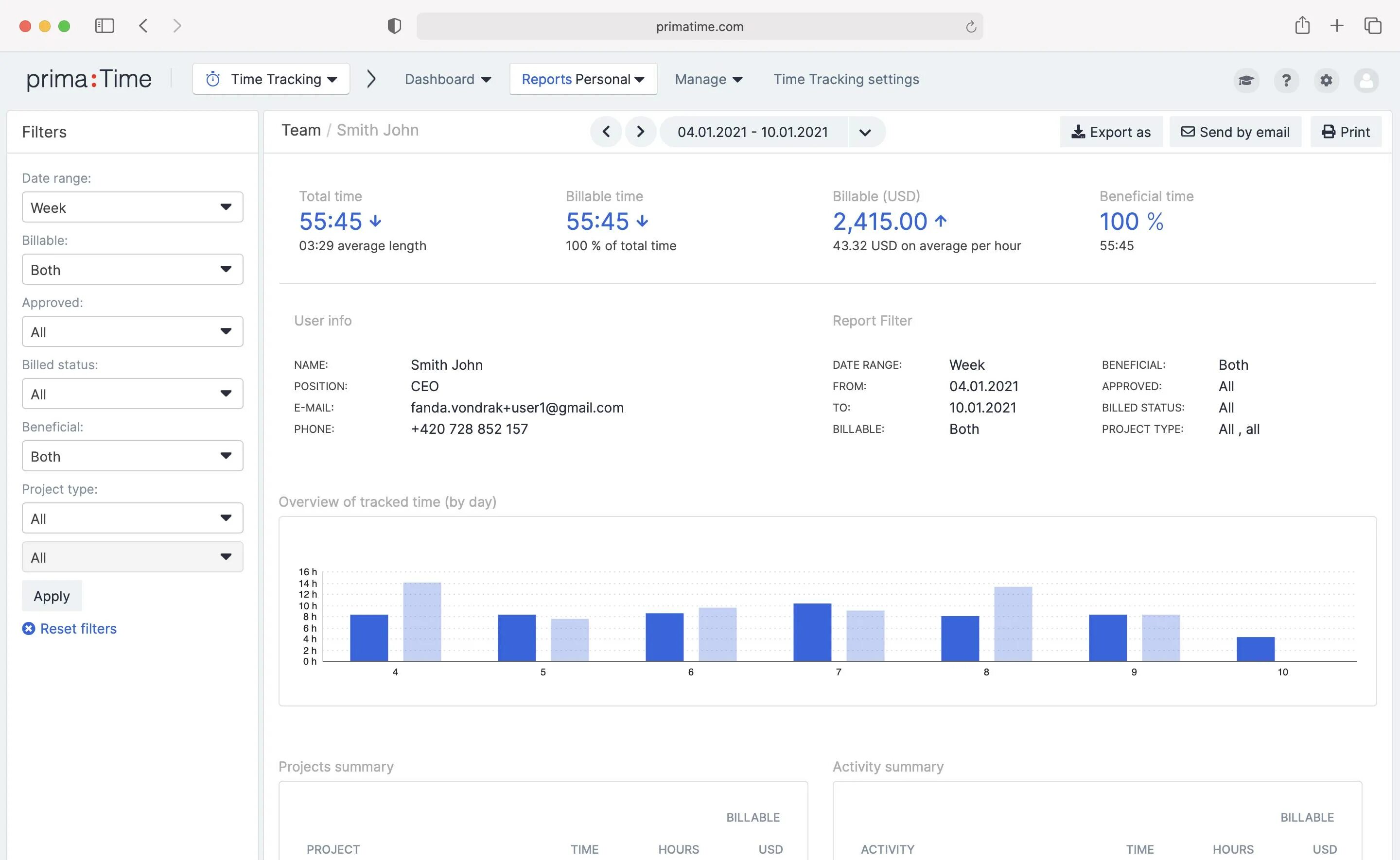Click the user profile avatar icon
Image resolution: width=1400 pixels, height=860 pixels.
click(1366, 80)
